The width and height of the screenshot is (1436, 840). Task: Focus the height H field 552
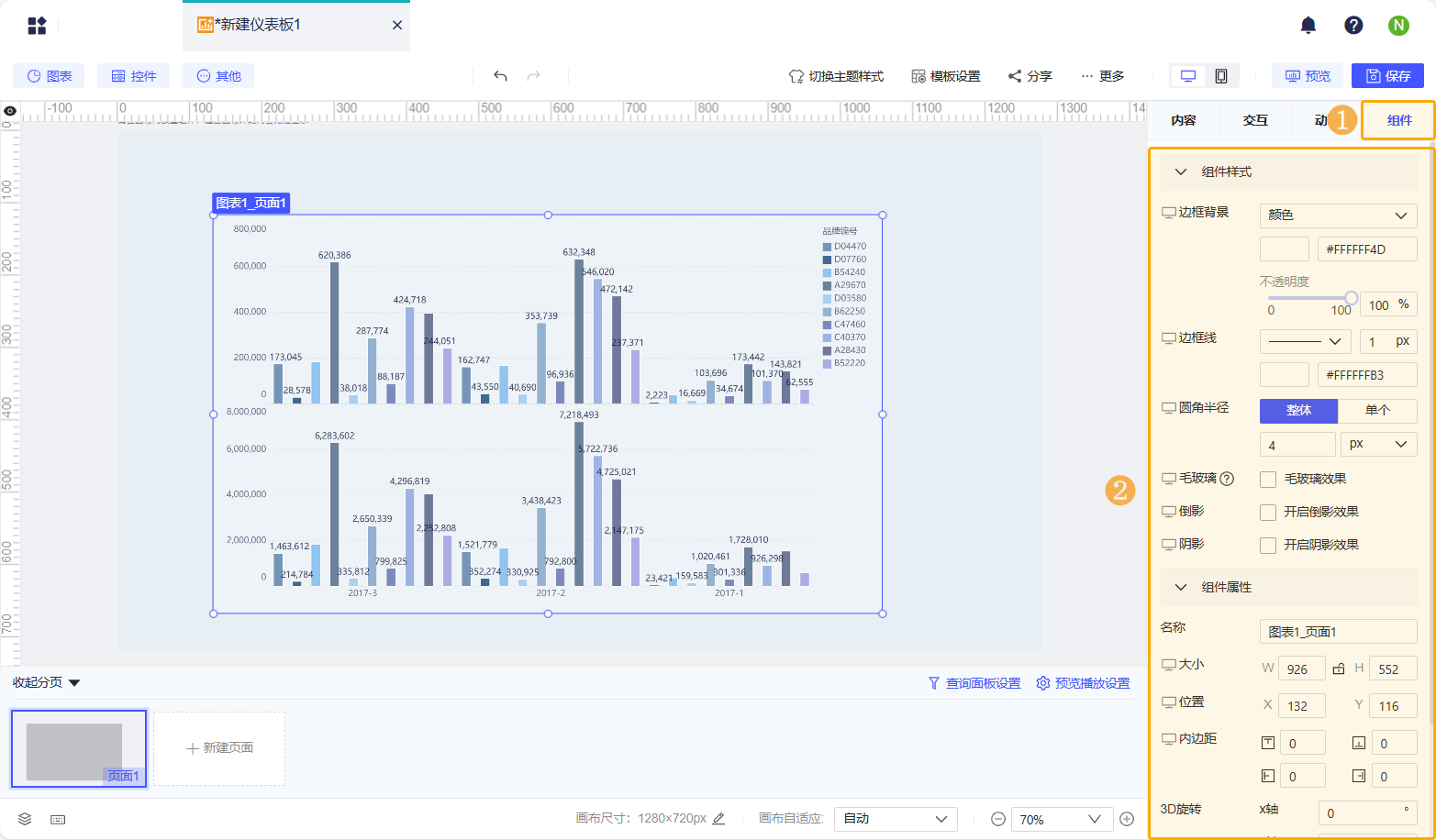point(1393,669)
